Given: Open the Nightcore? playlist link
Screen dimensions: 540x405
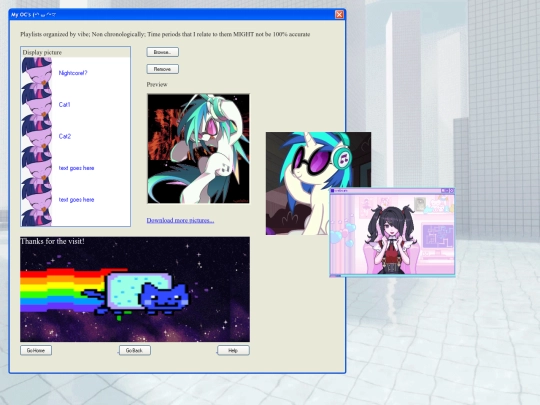Looking at the screenshot, I should [73, 73].
